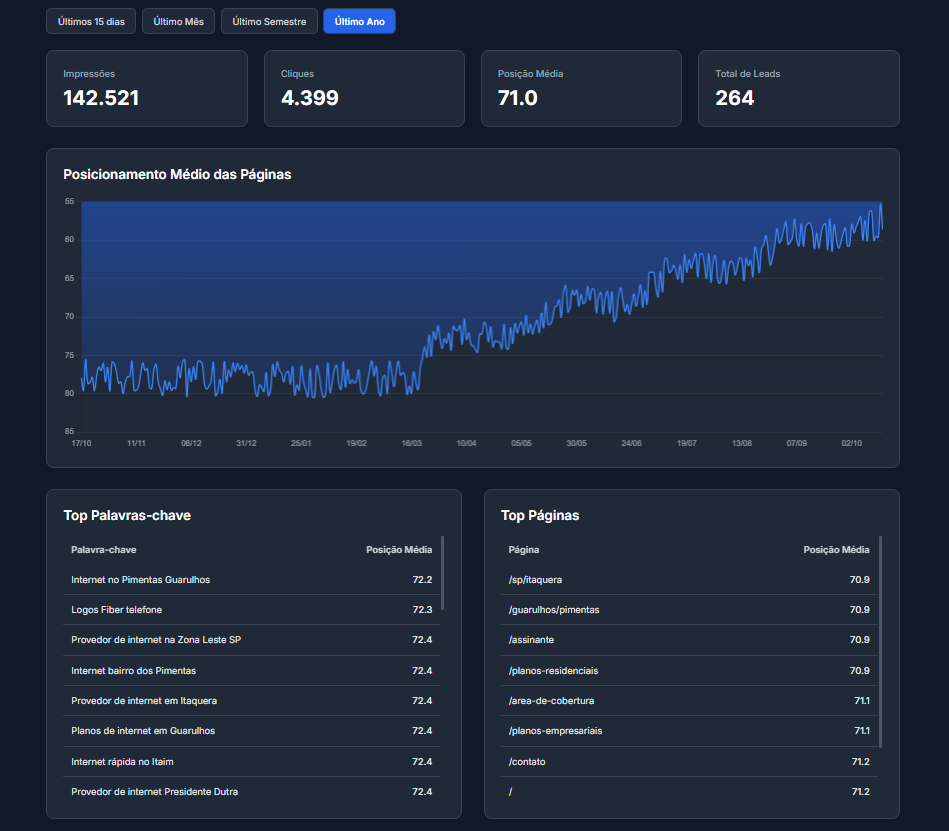This screenshot has width=949, height=831.
Task: Click the Posição Média card showing 71.0
Action: (581, 88)
